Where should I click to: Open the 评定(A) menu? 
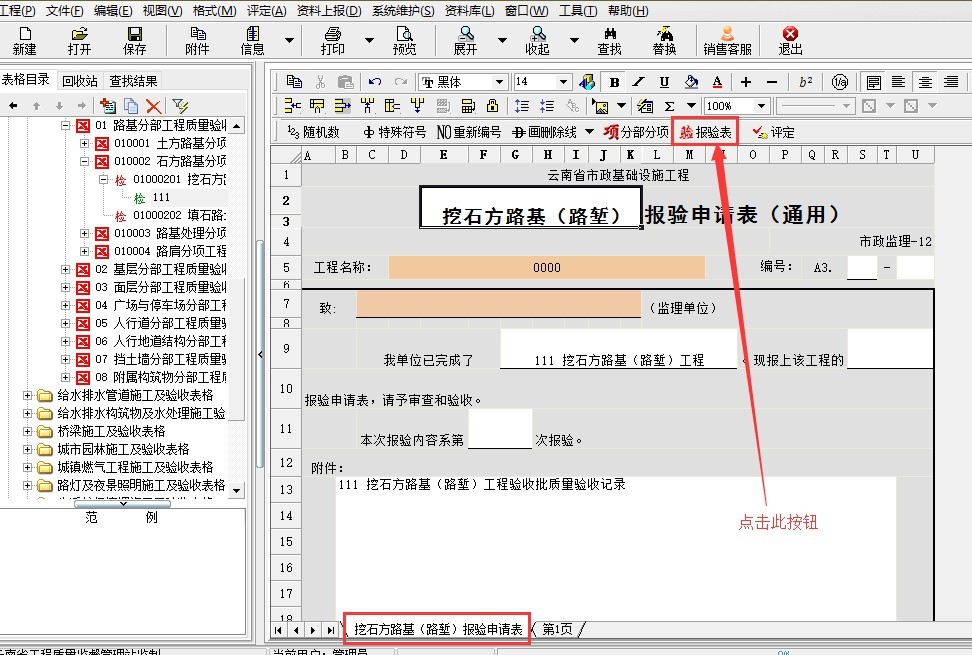[x=265, y=11]
